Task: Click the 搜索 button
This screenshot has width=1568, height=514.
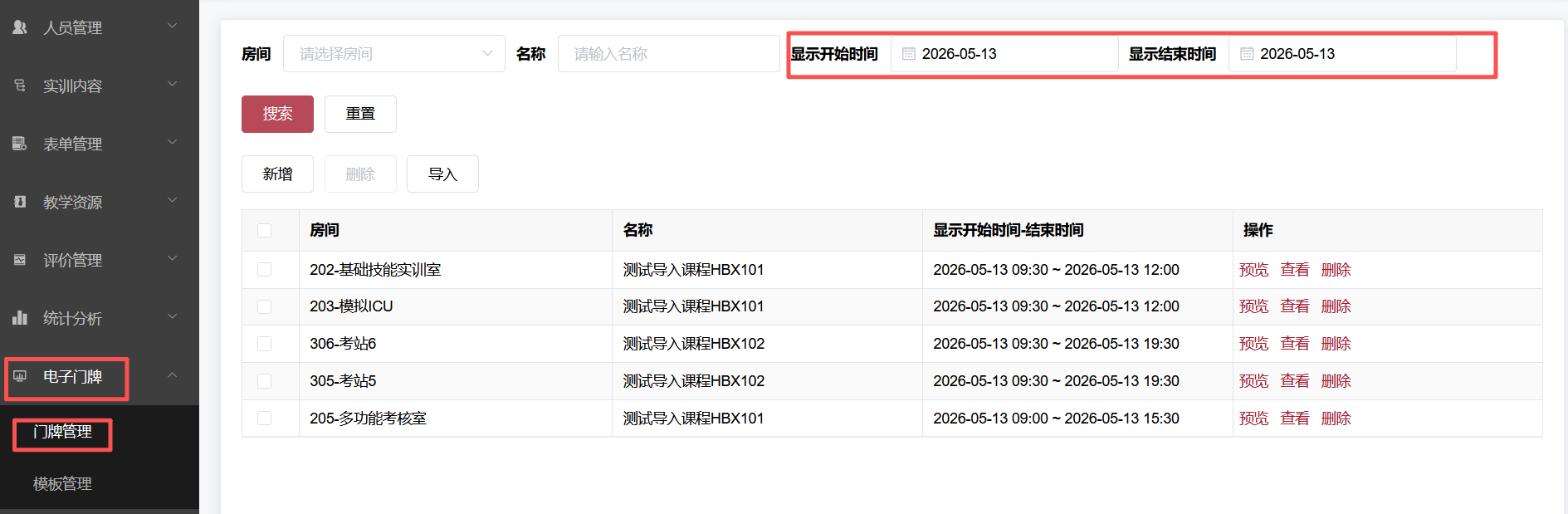Action: pos(277,114)
